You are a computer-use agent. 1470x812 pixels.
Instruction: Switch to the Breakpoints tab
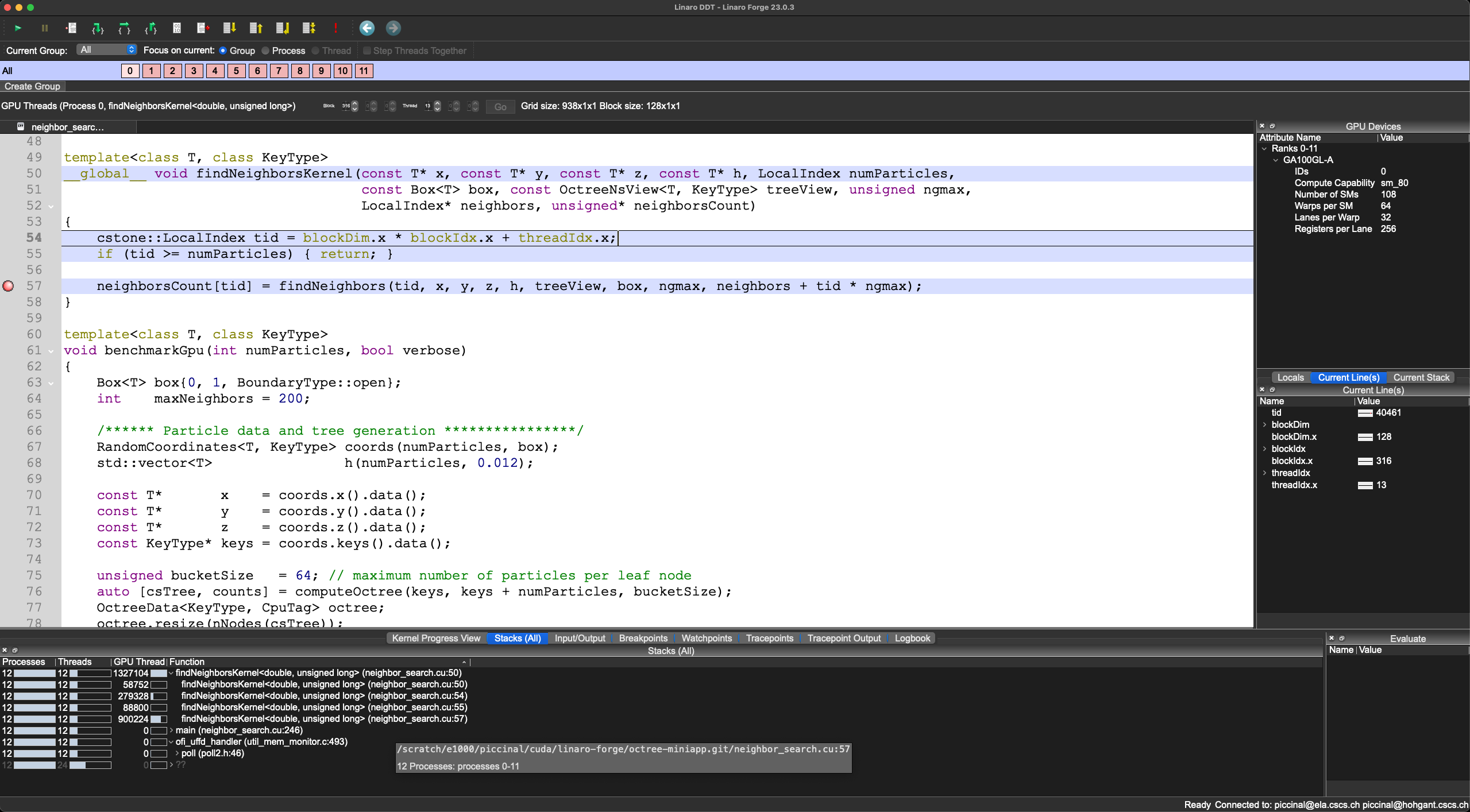coord(643,638)
